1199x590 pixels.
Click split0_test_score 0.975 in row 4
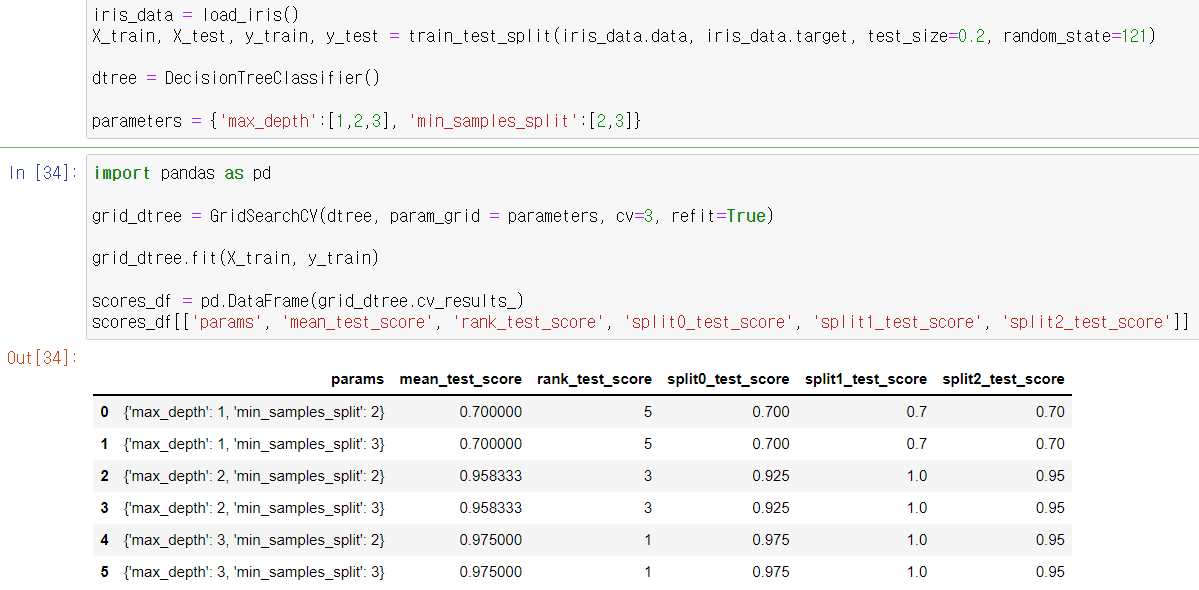tap(771, 540)
